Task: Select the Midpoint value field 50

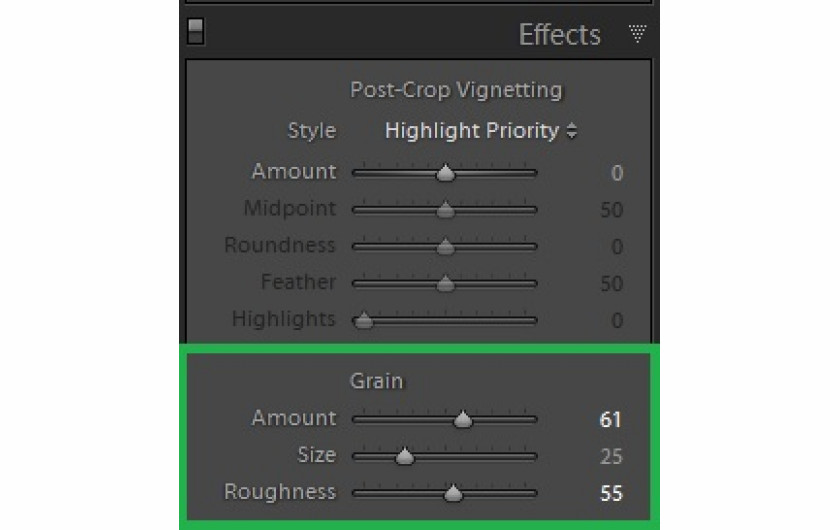Action: (611, 210)
